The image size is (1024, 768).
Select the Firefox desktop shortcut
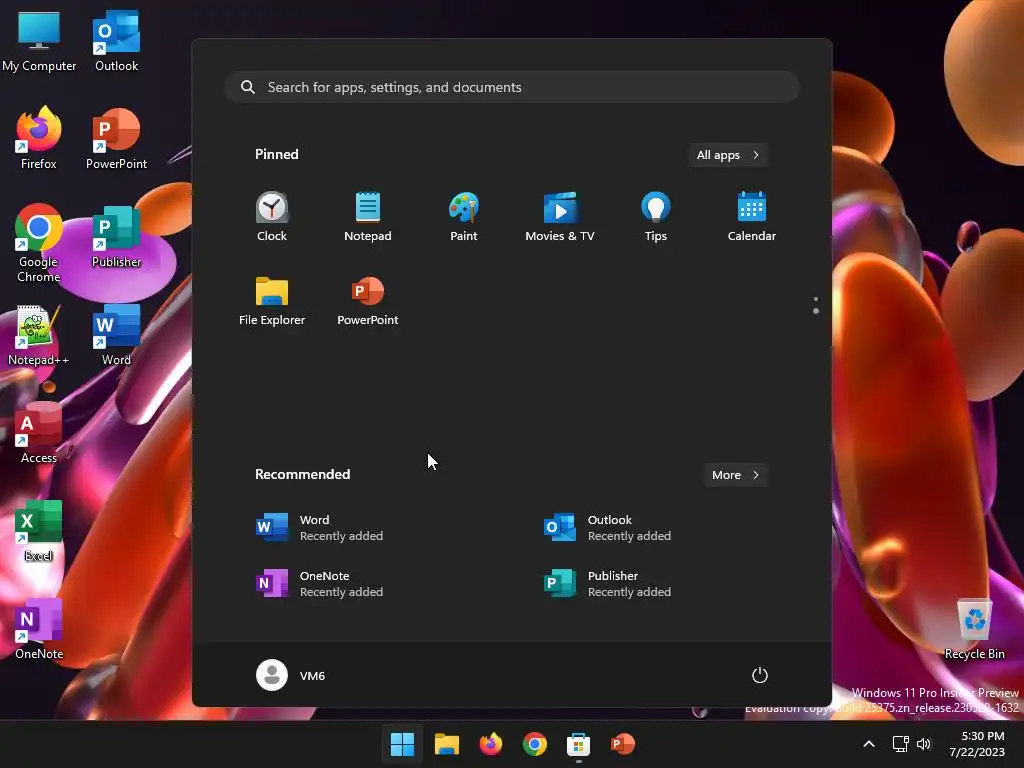pos(39,138)
